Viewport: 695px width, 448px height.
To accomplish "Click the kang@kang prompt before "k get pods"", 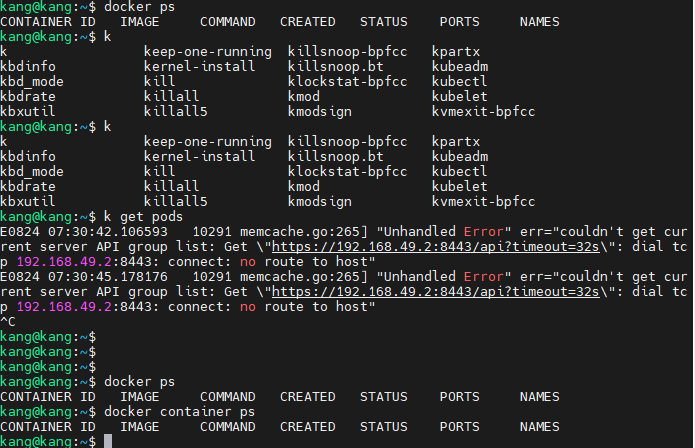I will tap(48, 217).
